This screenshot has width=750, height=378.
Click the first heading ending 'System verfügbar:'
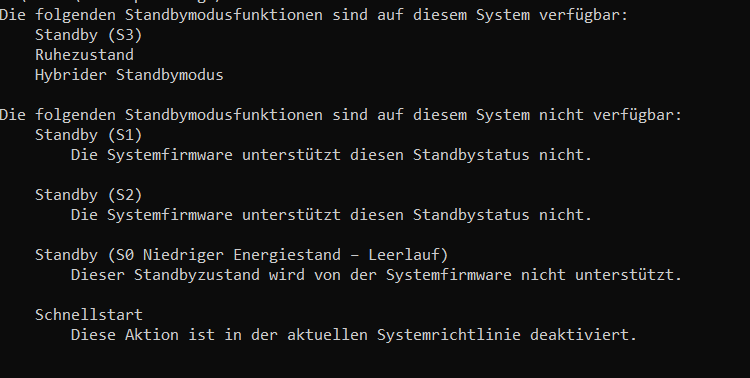[314, 15]
